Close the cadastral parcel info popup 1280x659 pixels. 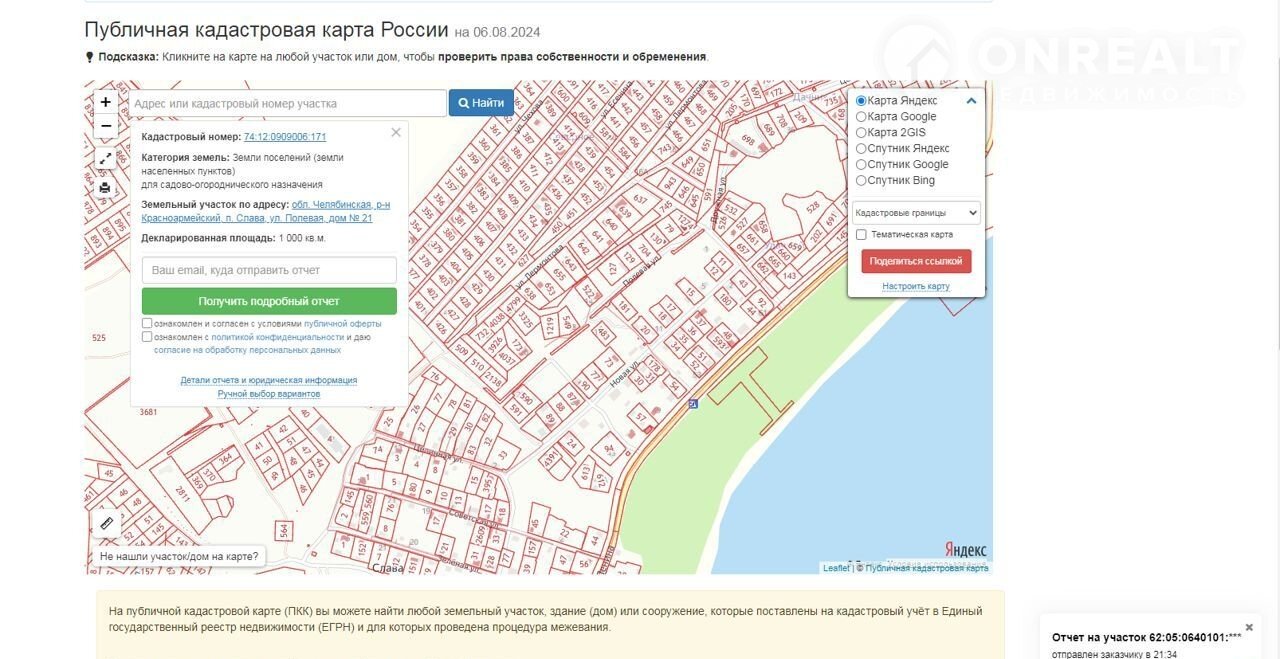pos(396,132)
